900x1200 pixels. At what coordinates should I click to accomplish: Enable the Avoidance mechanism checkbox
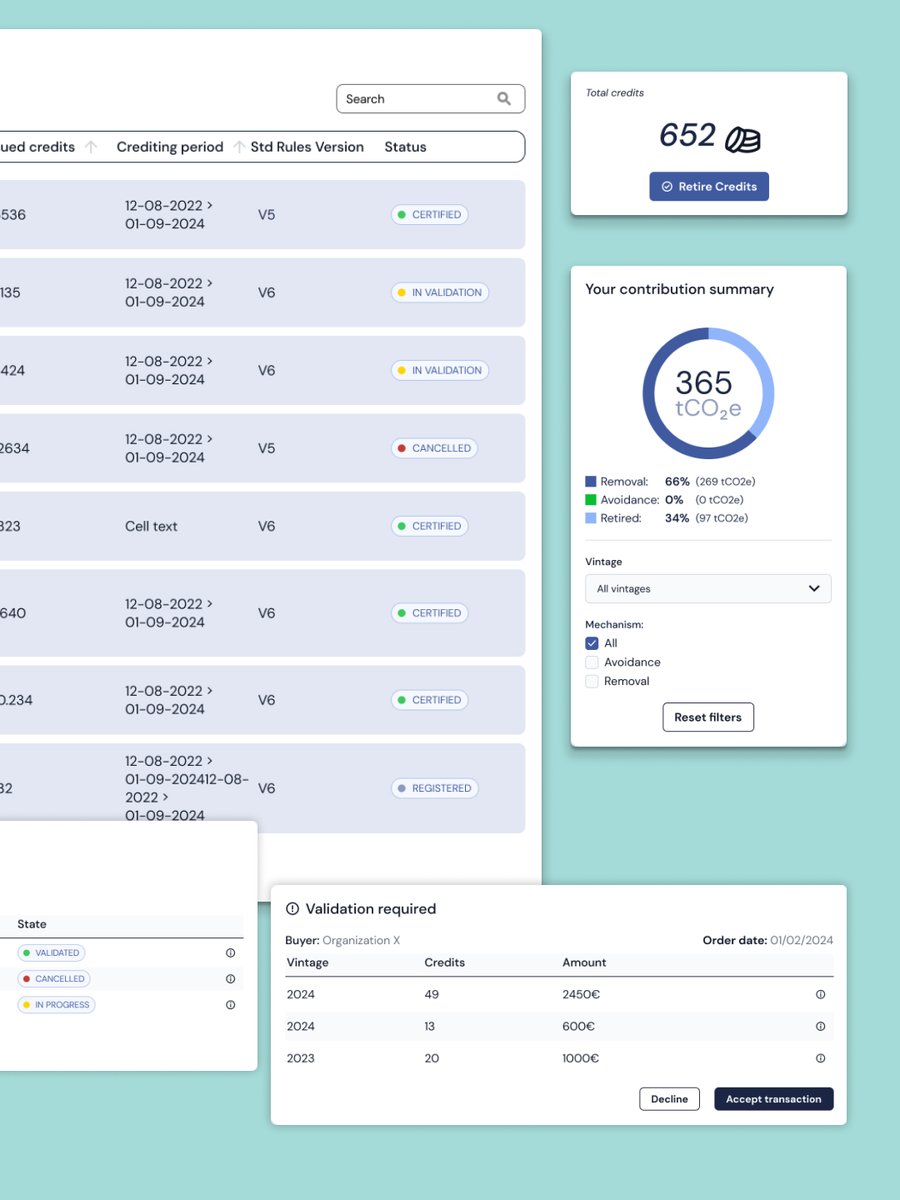[x=592, y=662]
